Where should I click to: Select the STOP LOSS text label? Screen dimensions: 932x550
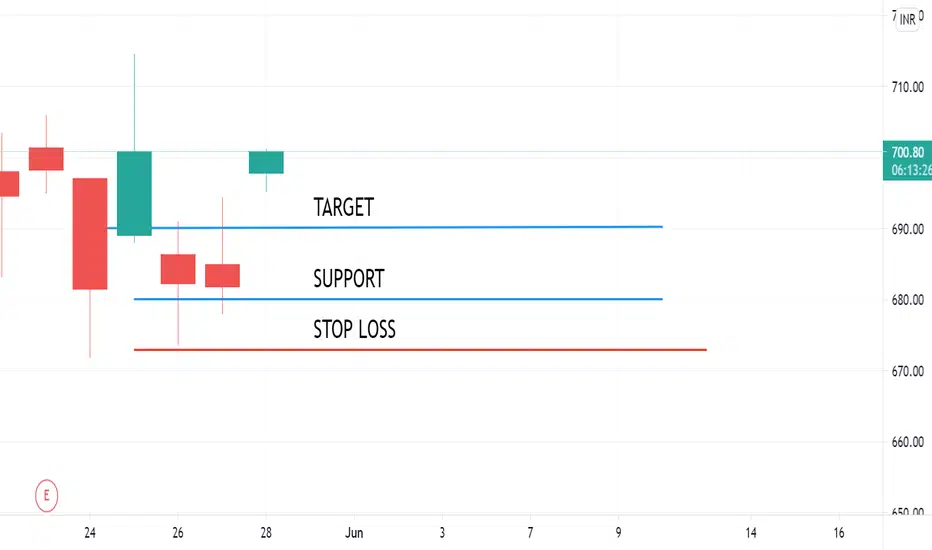(x=354, y=329)
